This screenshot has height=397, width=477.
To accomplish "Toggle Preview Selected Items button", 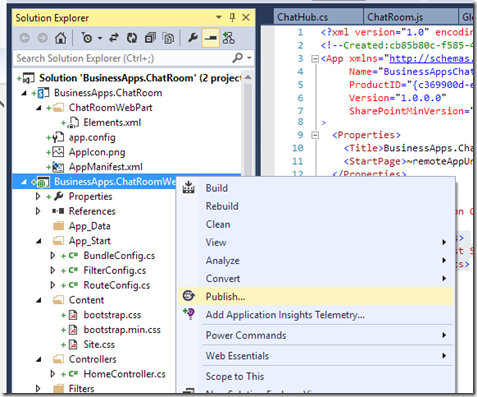I will tap(211, 38).
